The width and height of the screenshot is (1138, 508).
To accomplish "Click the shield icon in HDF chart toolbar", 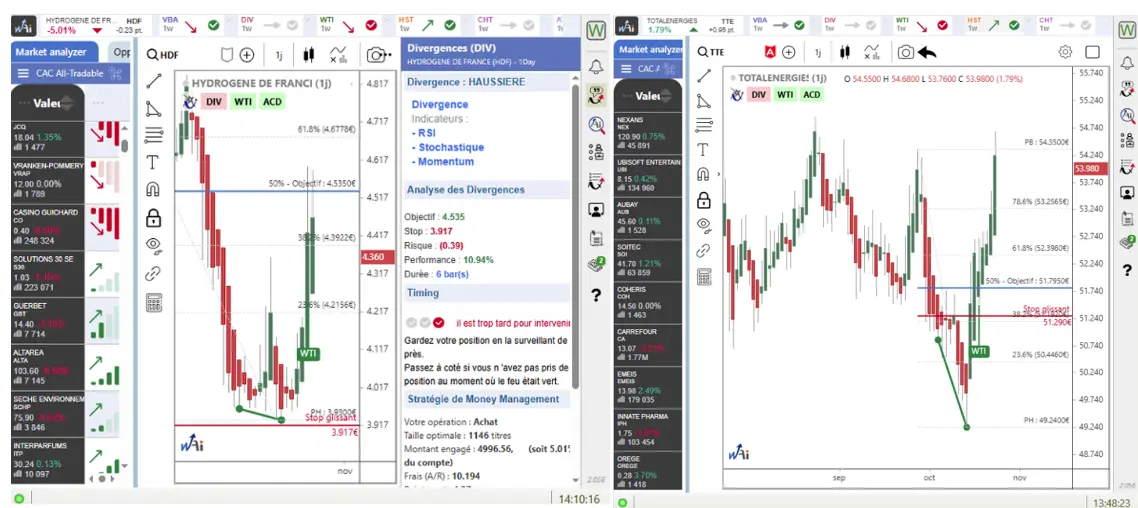I will pyautogui.click(x=227, y=54).
